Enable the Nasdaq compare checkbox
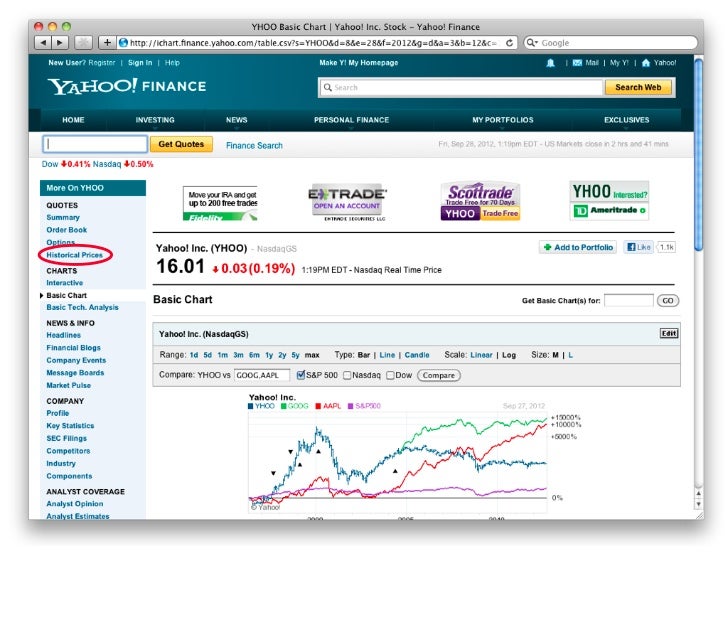 pos(347,375)
